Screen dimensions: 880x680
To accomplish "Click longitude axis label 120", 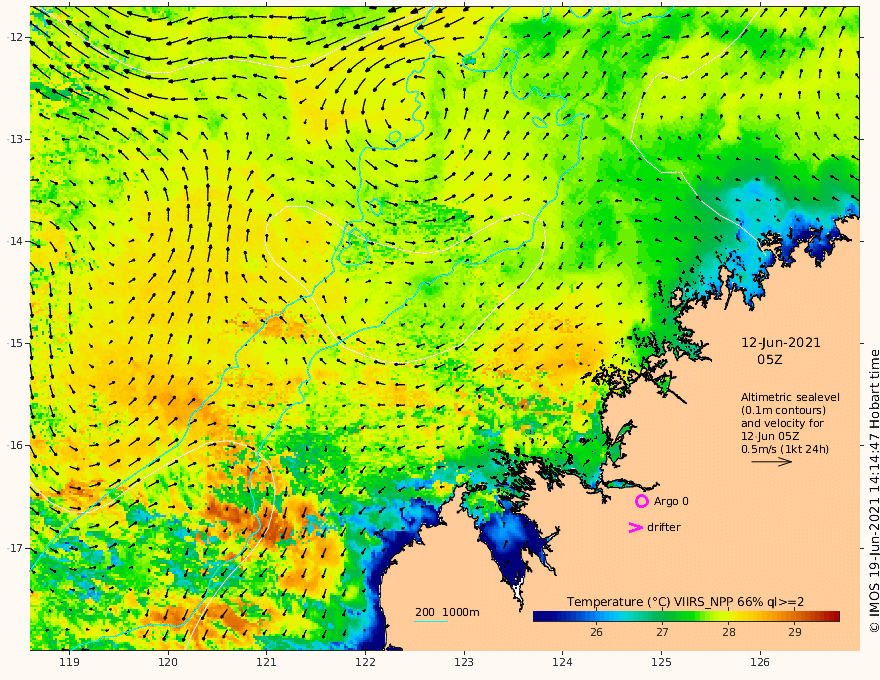I will (x=168, y=663).
